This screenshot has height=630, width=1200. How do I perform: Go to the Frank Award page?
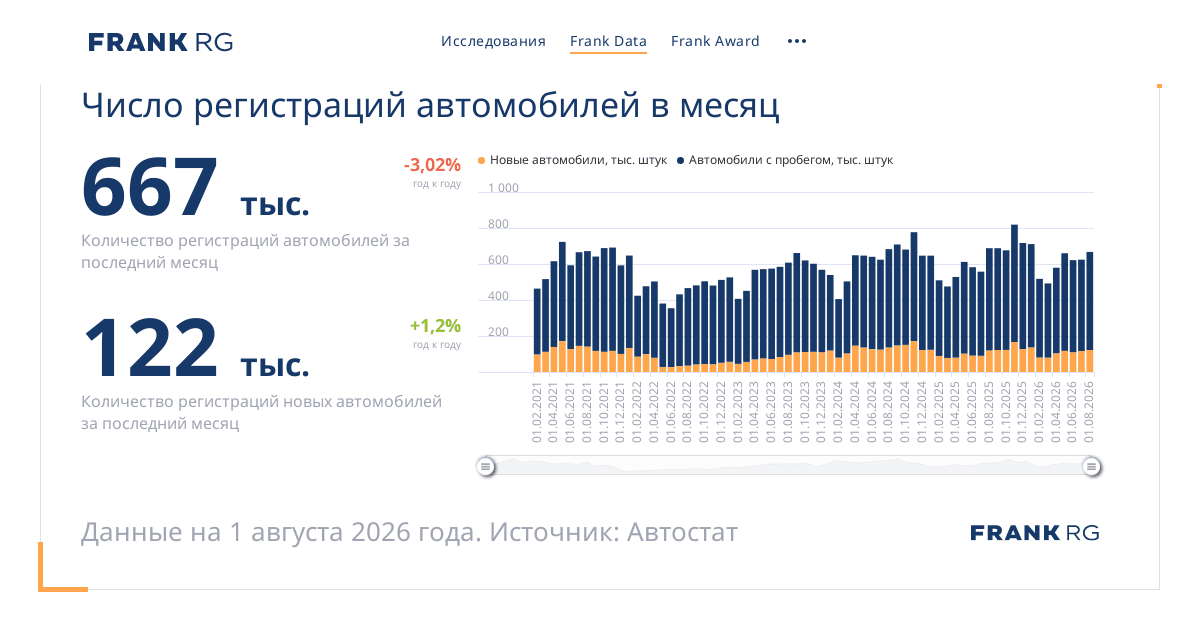[x=715, y=41]
